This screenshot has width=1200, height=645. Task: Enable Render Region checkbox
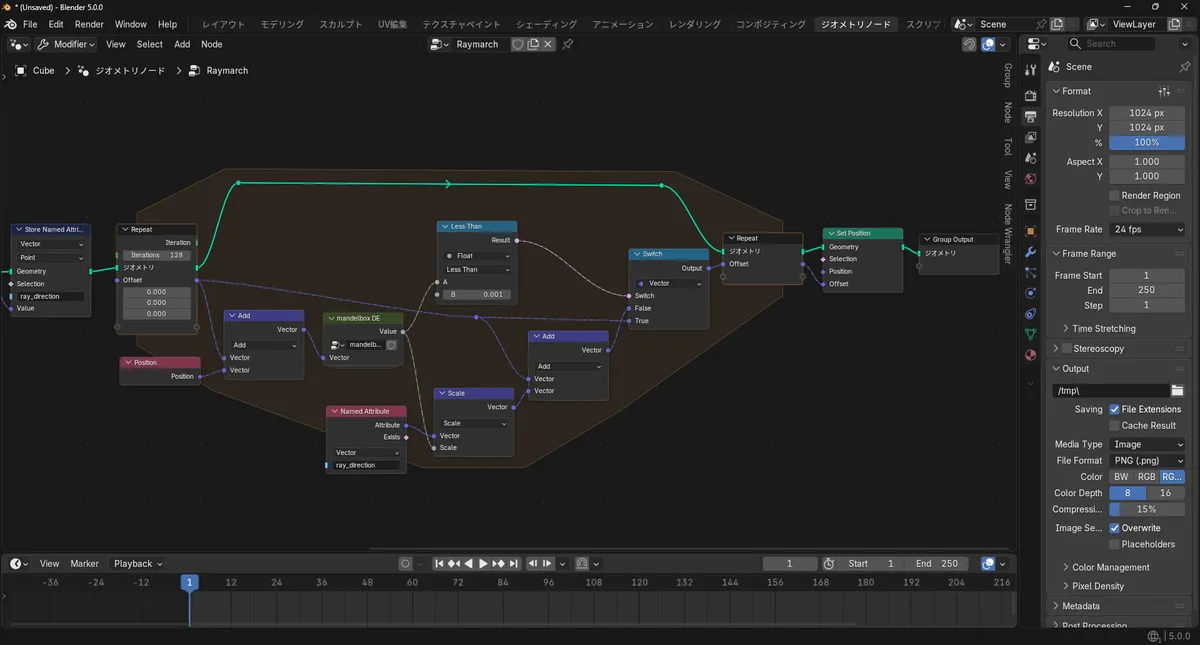pos(1114,196)
